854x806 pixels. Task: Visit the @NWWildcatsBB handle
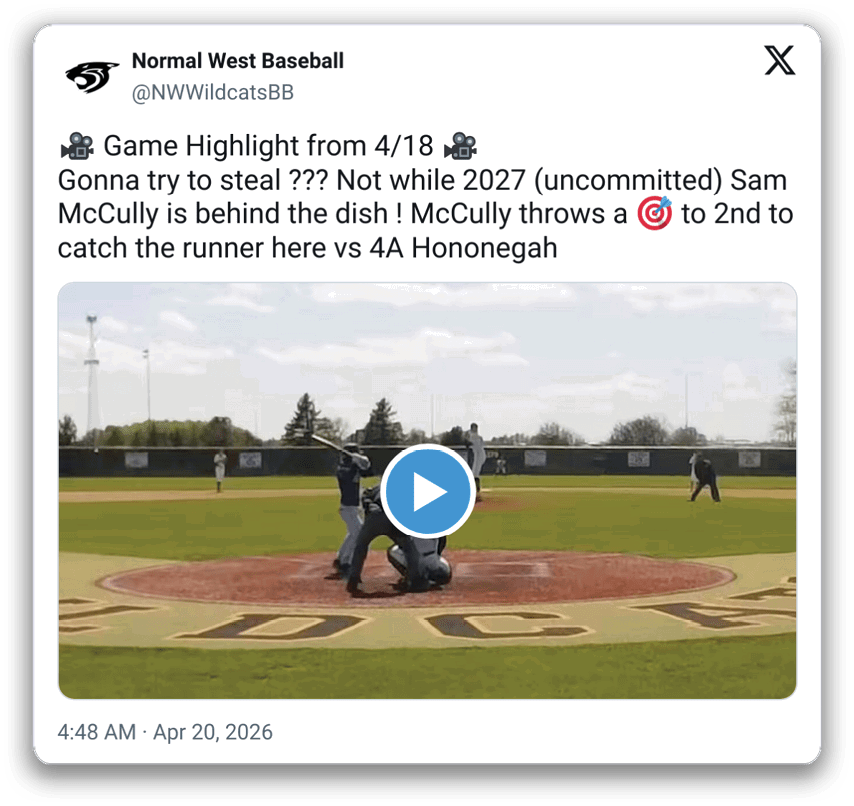point(212,93)
